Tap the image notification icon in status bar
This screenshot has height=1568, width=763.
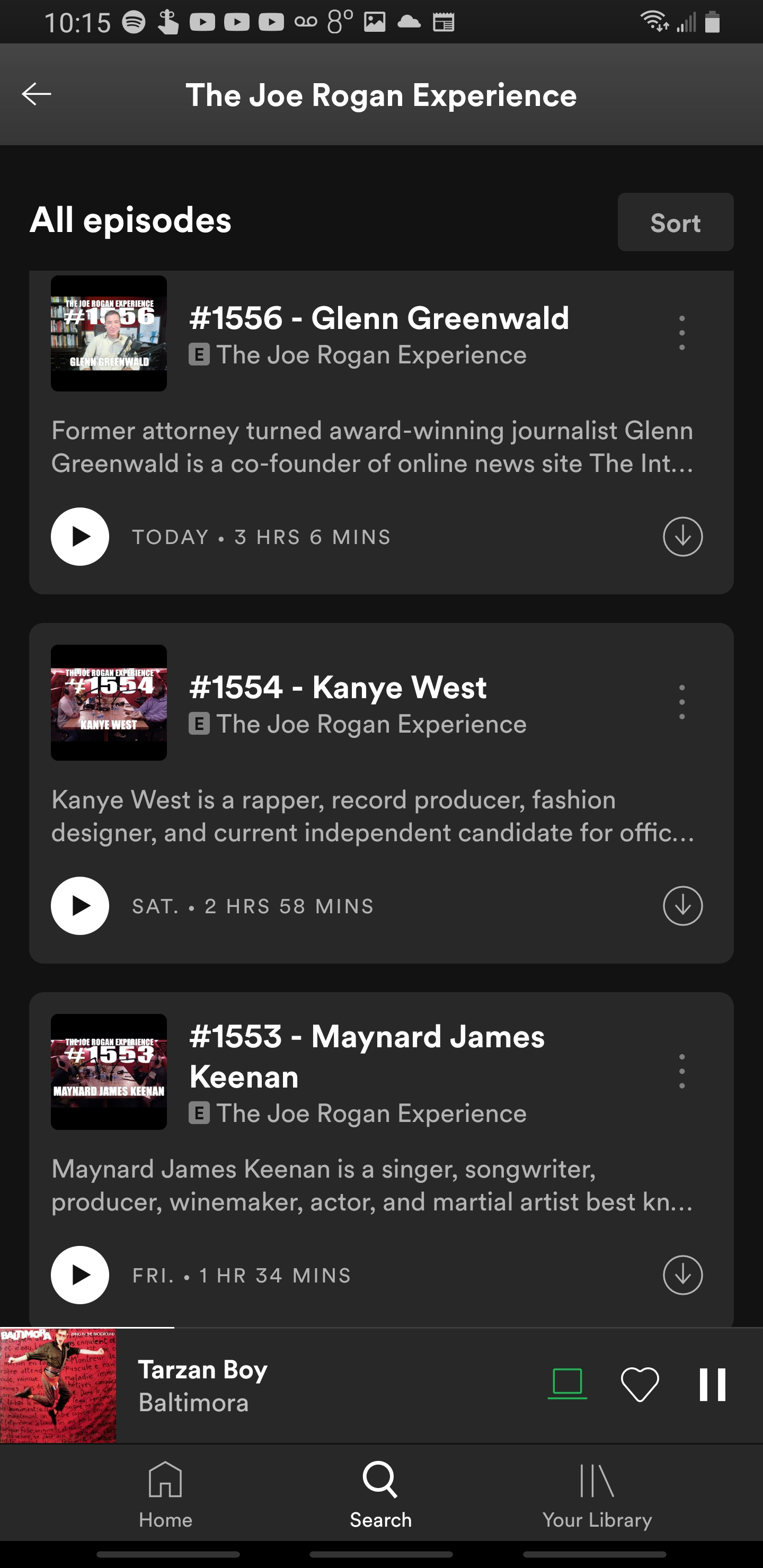375,23
